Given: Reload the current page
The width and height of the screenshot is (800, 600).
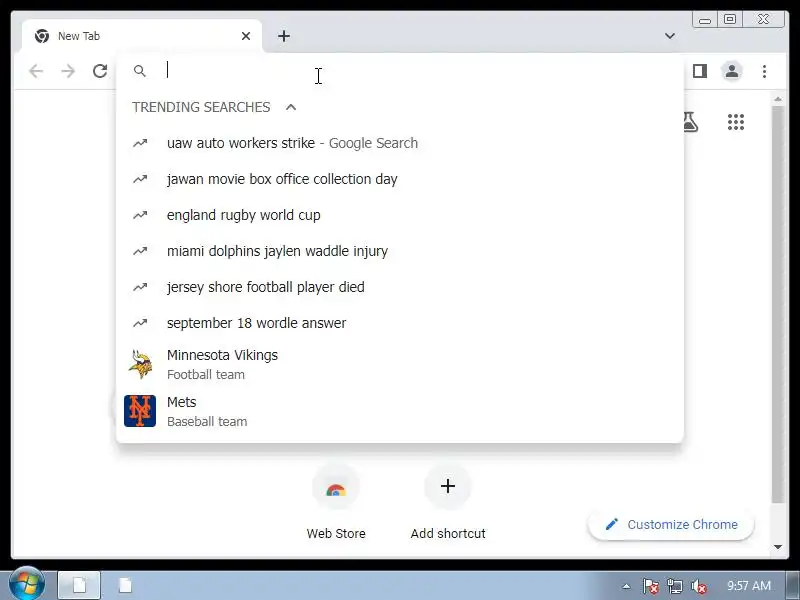Looking at the screenshot, I should coord(100,71).
